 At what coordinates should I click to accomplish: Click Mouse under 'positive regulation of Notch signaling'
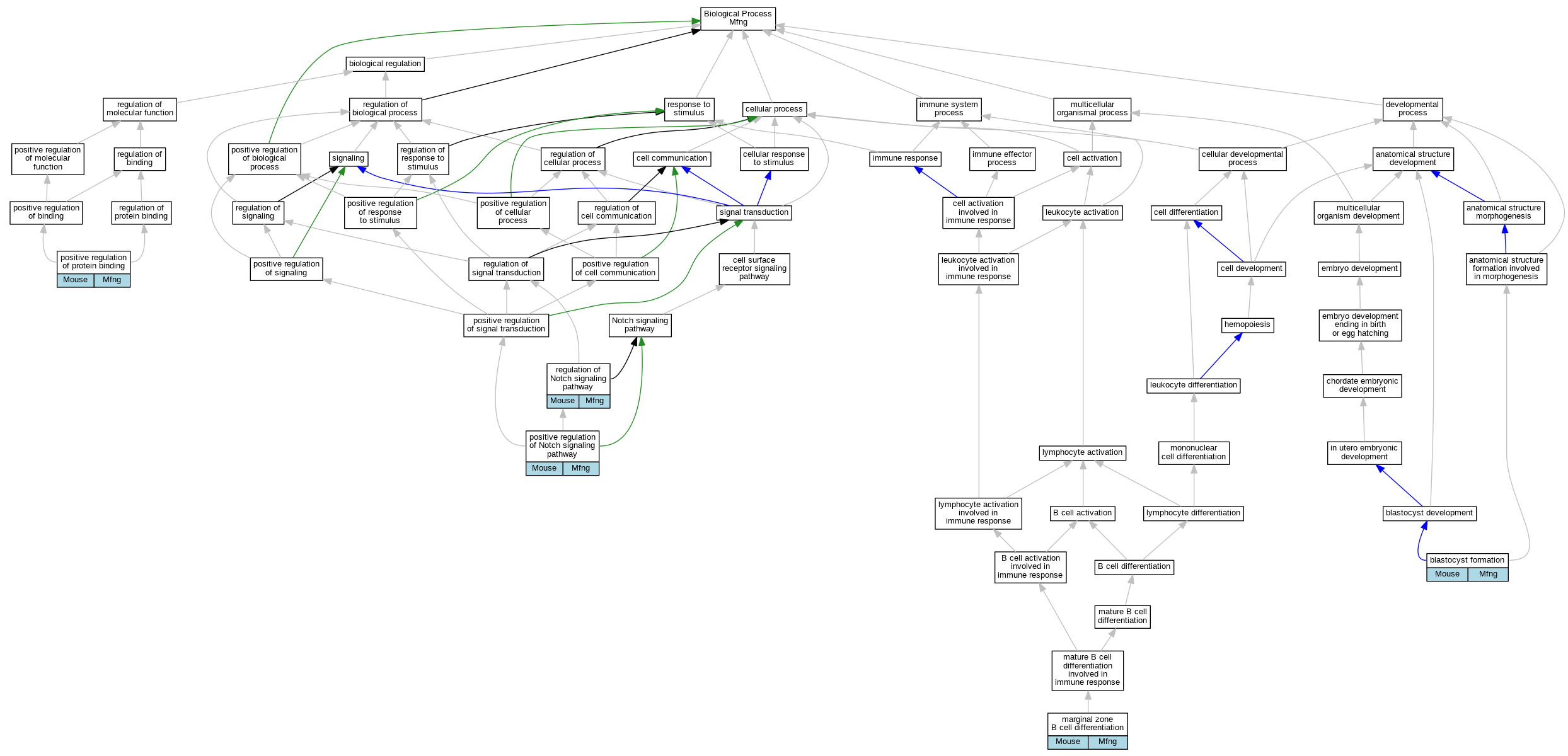(x=545, y=469)
